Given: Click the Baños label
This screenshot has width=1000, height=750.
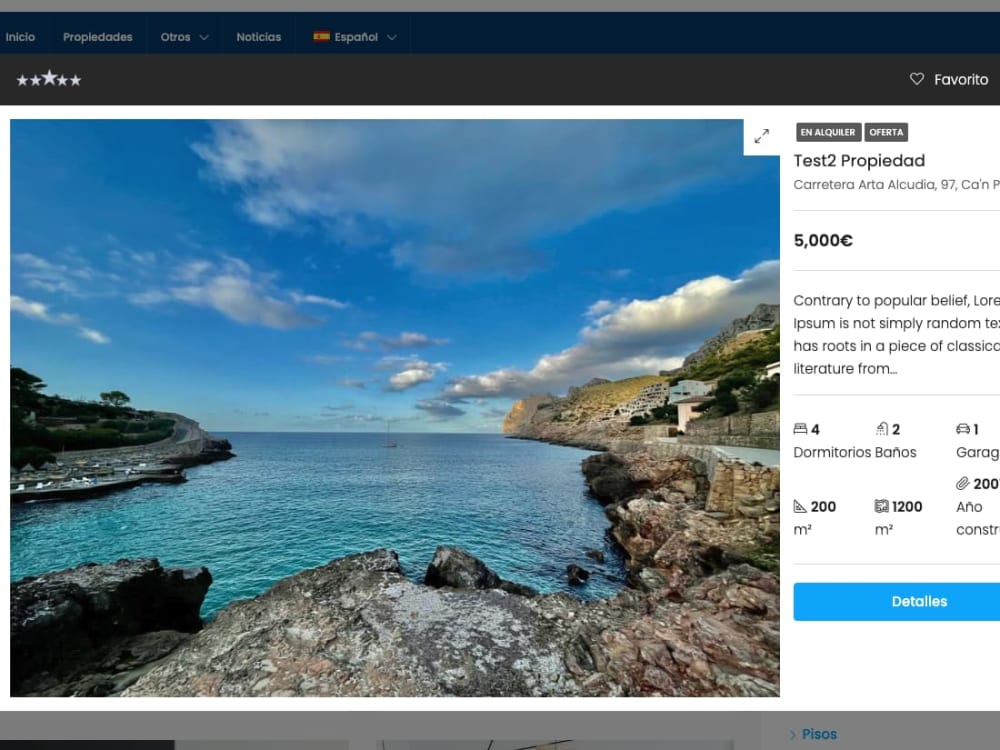Looking at the screenshot, I should tap(895, 452).
